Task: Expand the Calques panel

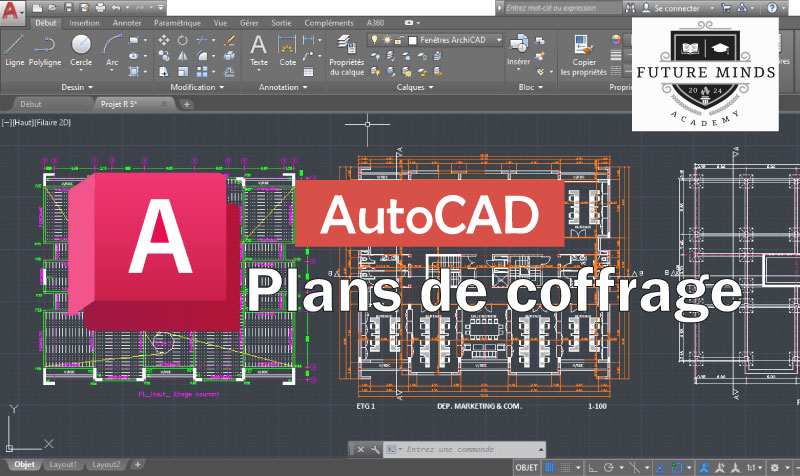Action: 415,87
